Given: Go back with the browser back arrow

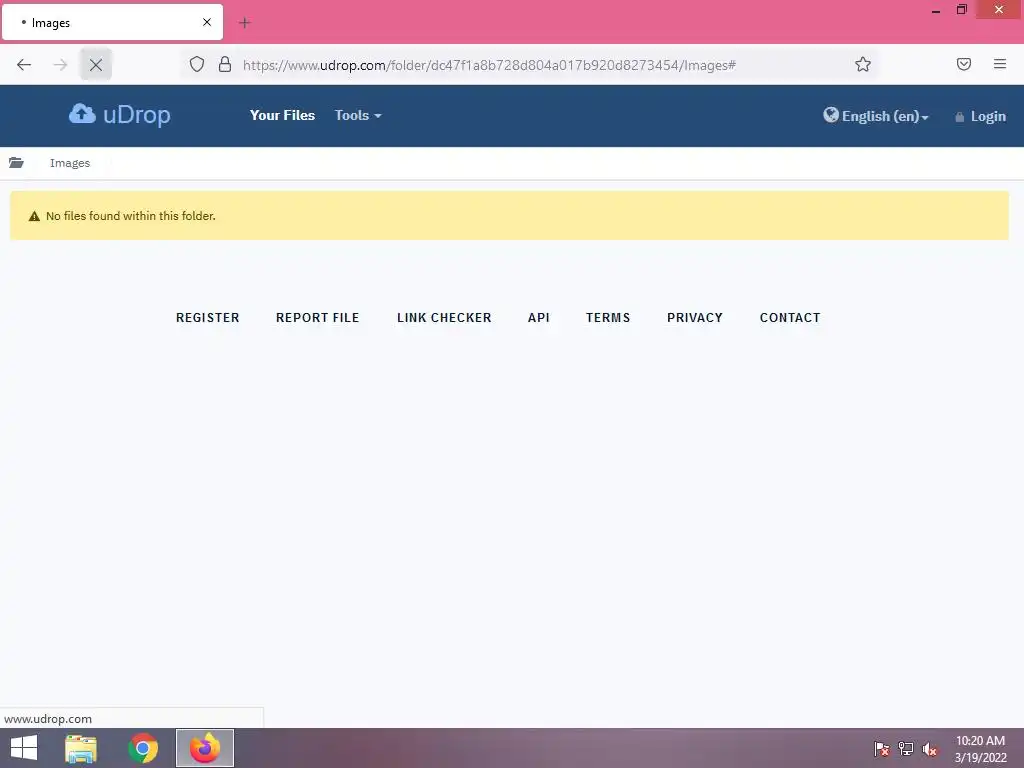Looking at the screenshot, I should pos(24,65).
